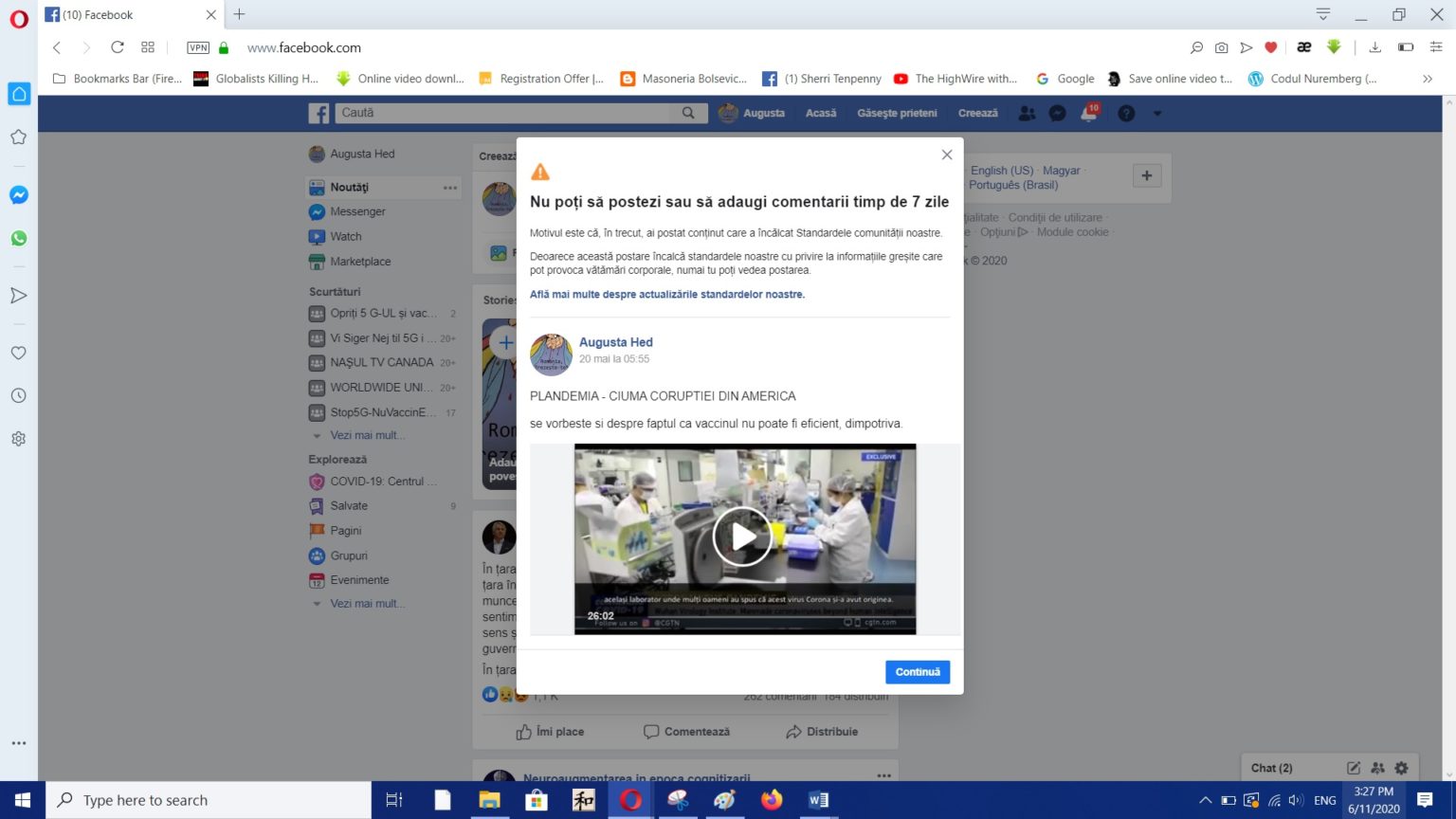Show more bookmarks with chevron
Screen dimensions: 1456x819
click(1427, 79)
